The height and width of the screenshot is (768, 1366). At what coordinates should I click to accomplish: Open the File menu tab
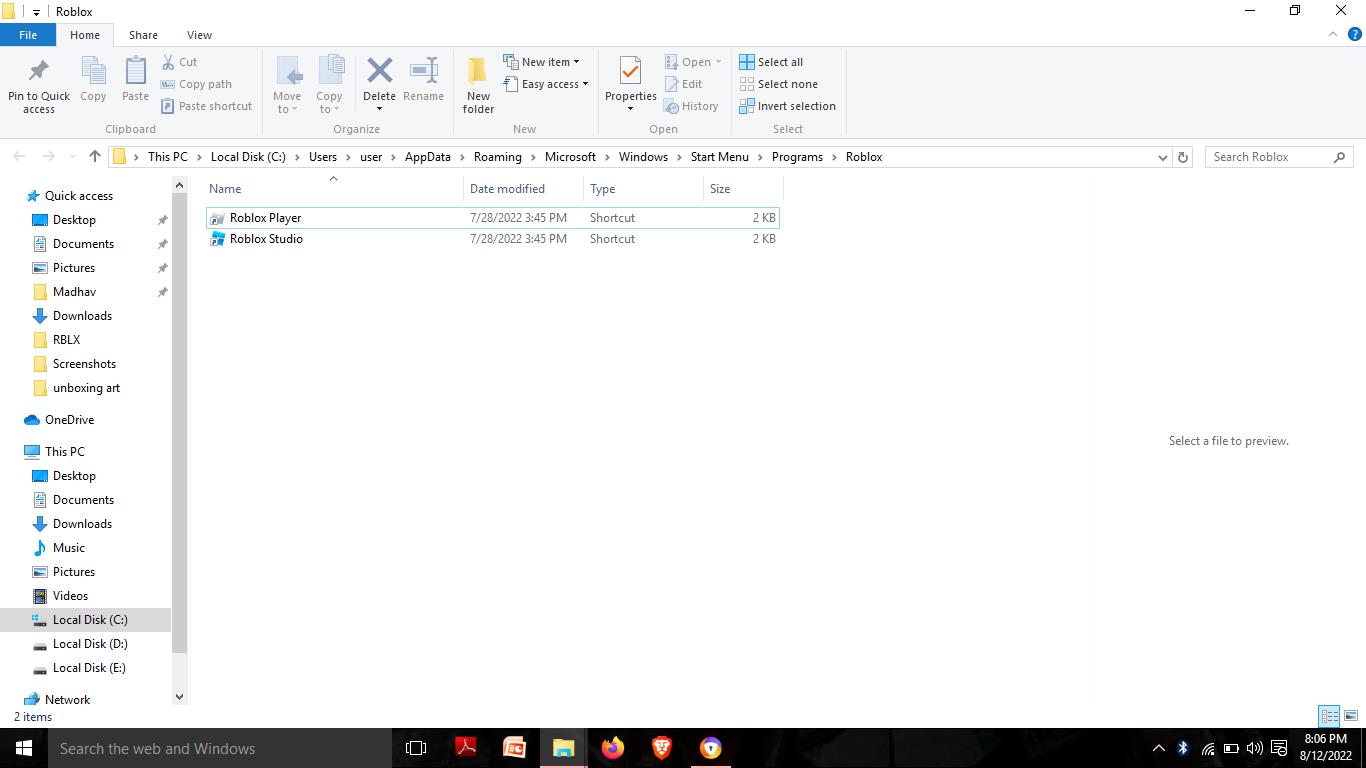coord(28,35)
